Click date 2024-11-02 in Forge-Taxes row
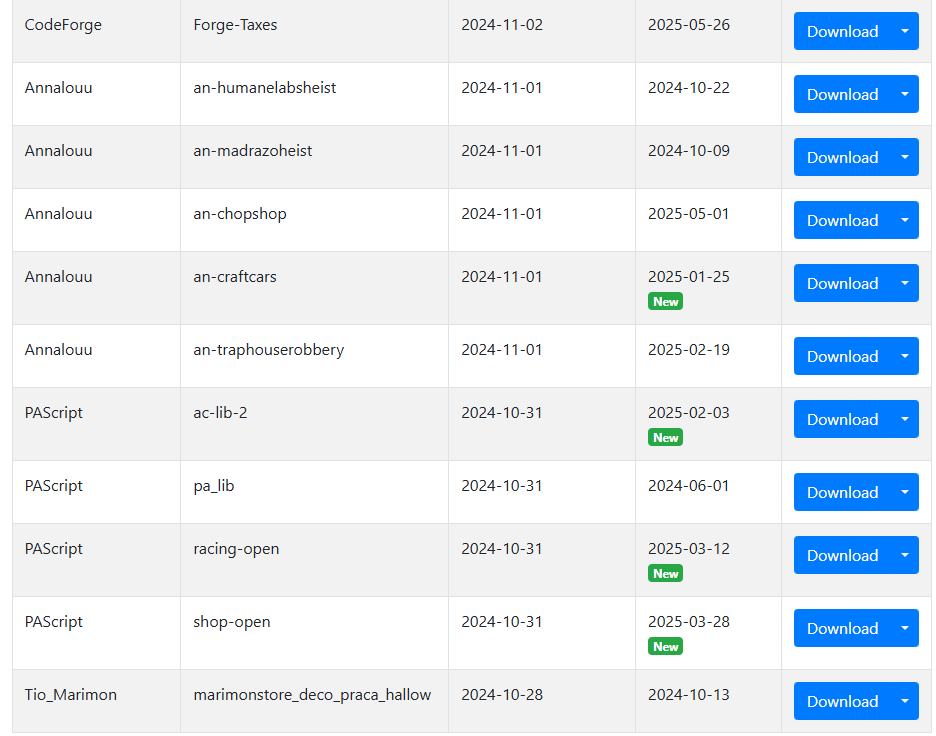This screenshot has width=936, height=736. [x=502, y=25]
